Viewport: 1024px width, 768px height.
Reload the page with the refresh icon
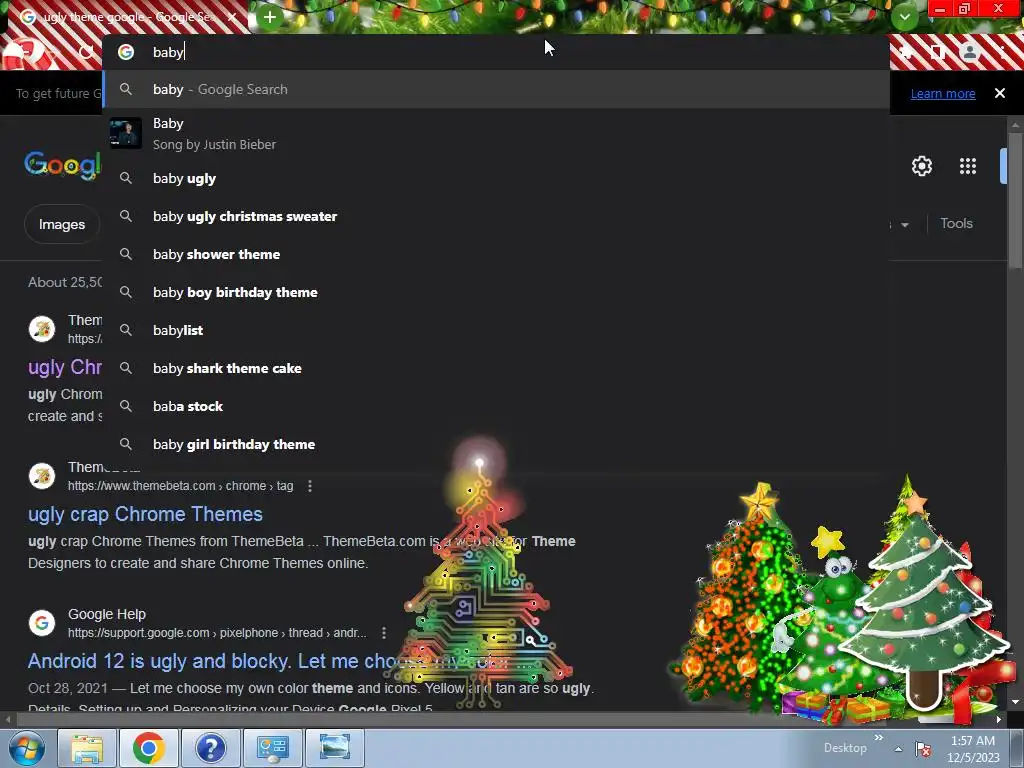[x=86, y=52]
